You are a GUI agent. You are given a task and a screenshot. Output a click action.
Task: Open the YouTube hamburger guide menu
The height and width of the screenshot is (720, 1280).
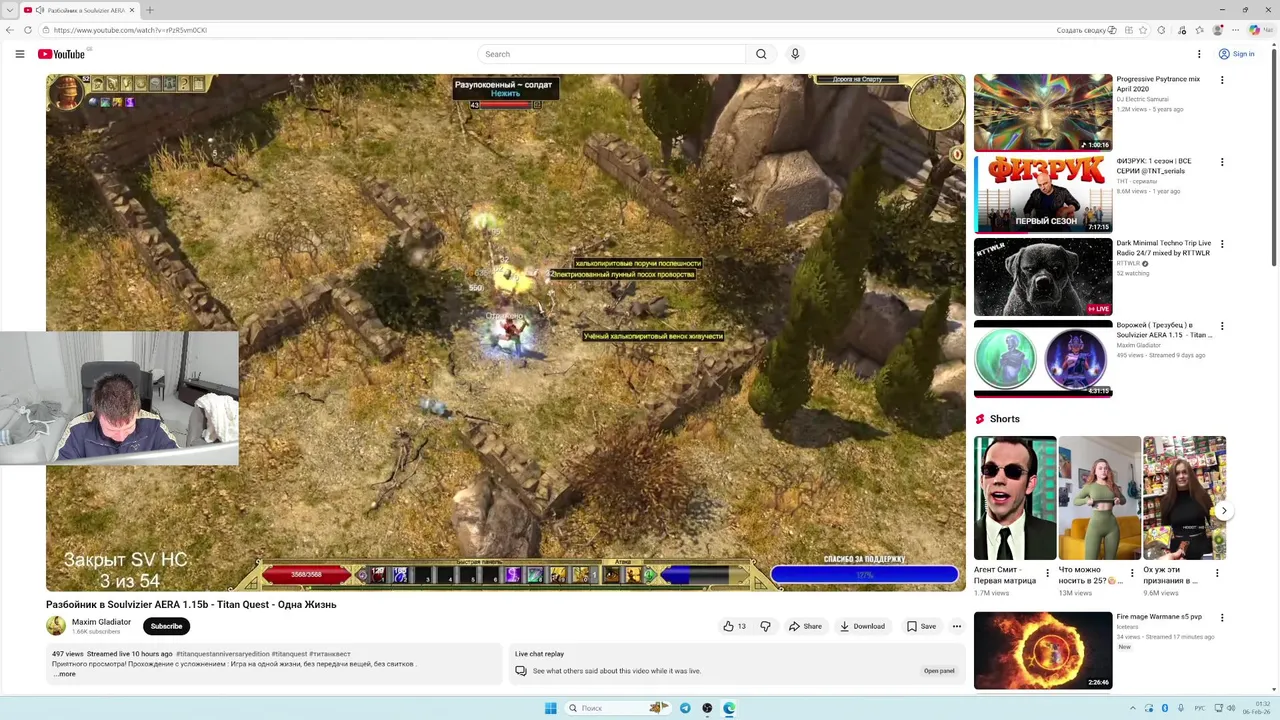(19, 54)
